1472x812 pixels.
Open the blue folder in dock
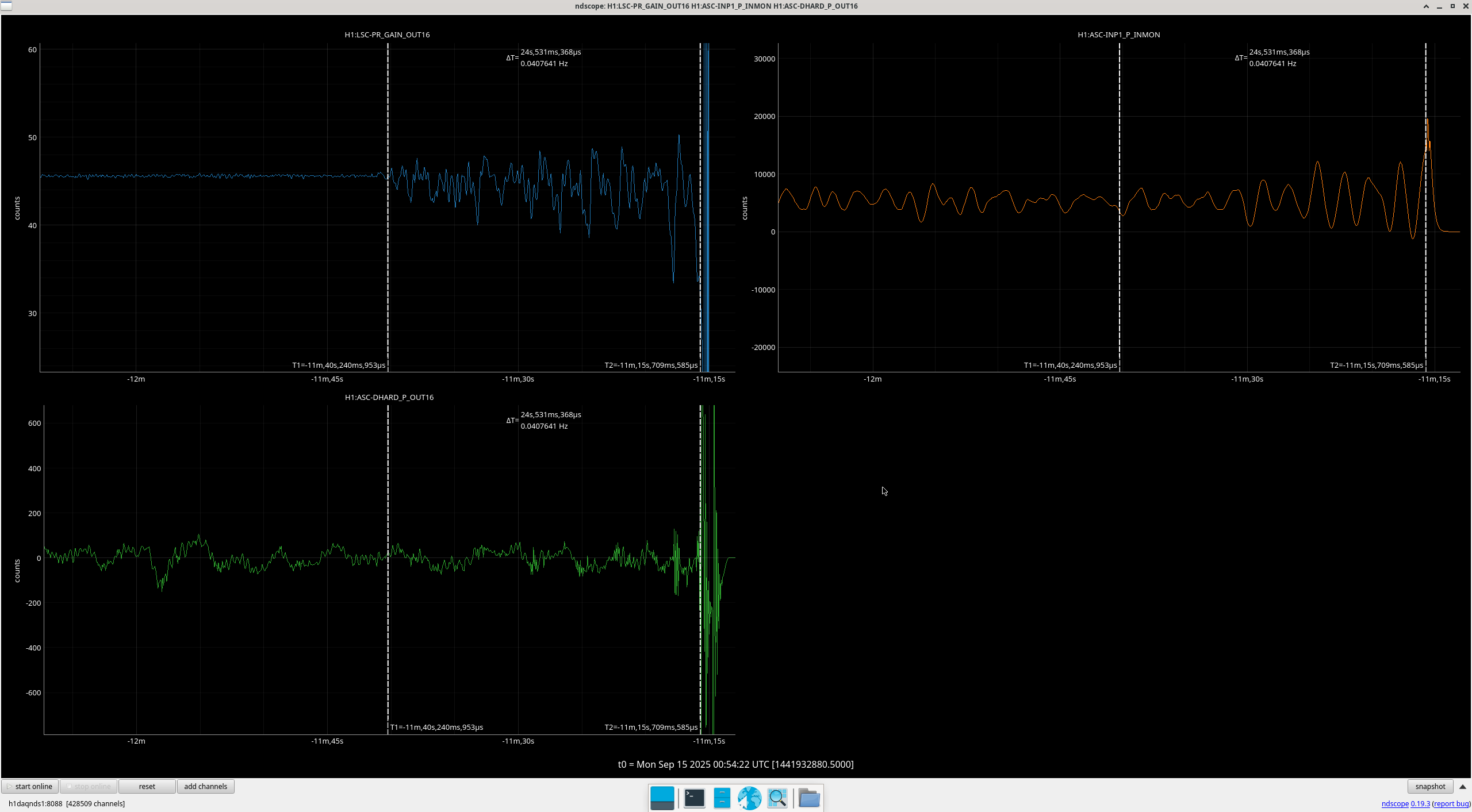809,798
